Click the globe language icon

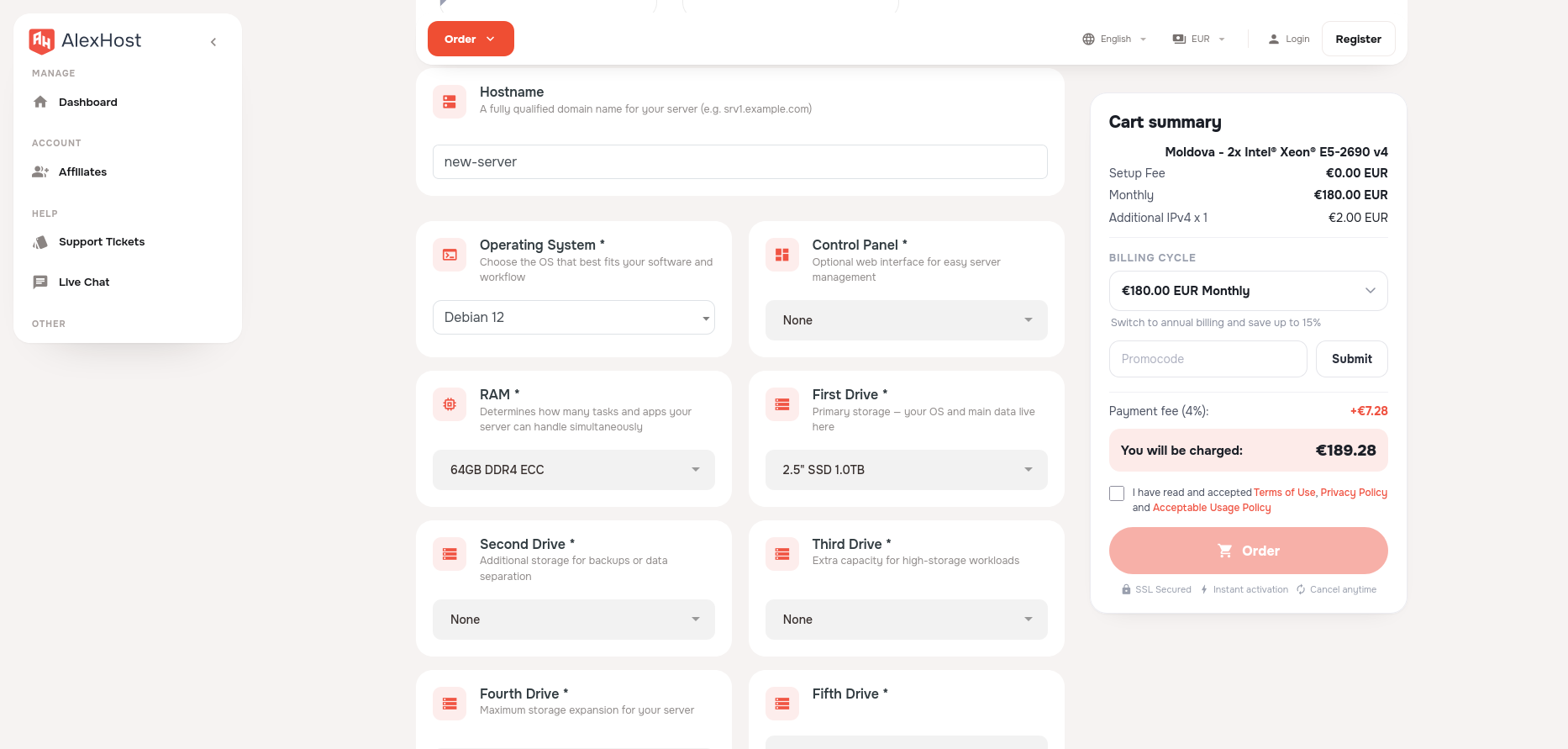(1088, 39)
